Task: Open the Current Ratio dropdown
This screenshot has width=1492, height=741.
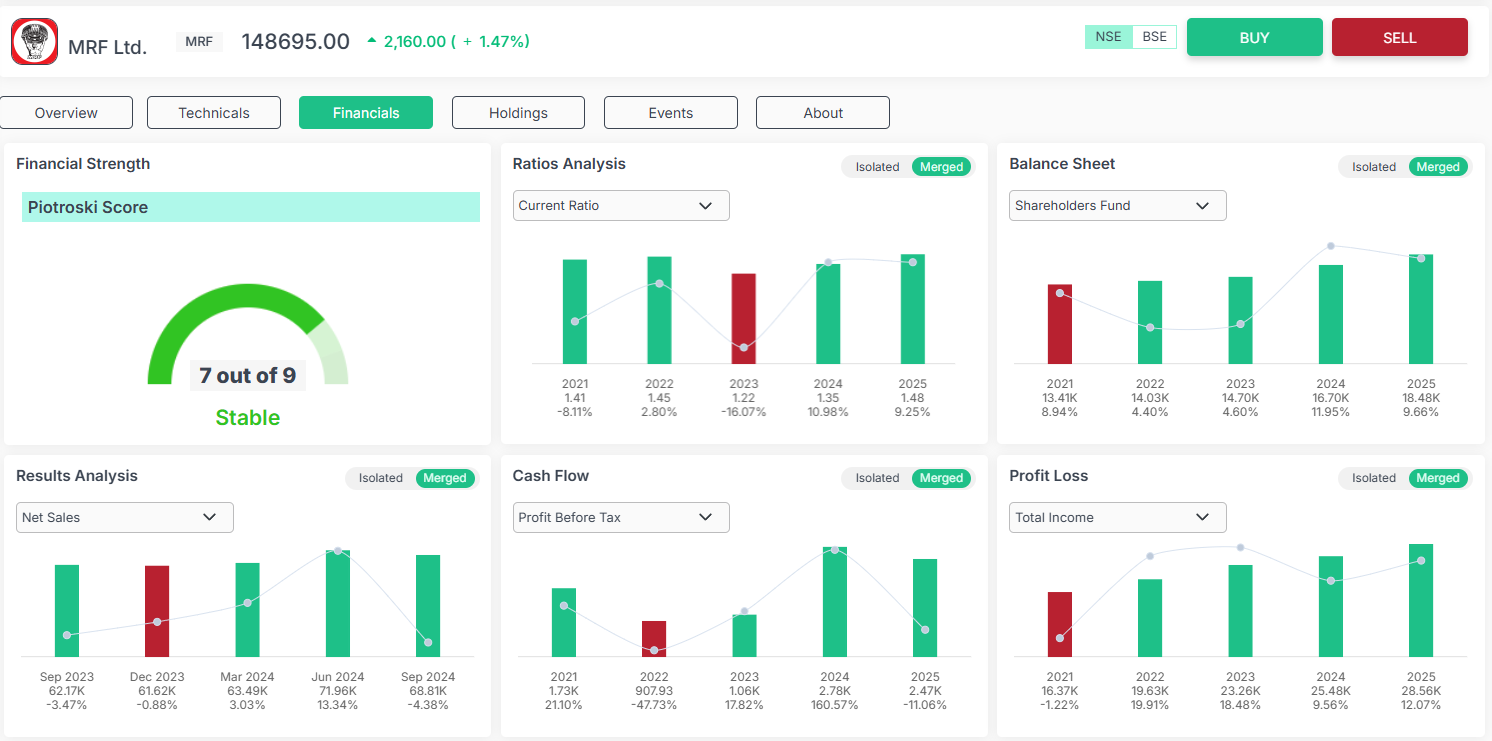Action: pyautogui.click(x=621, y=205)
